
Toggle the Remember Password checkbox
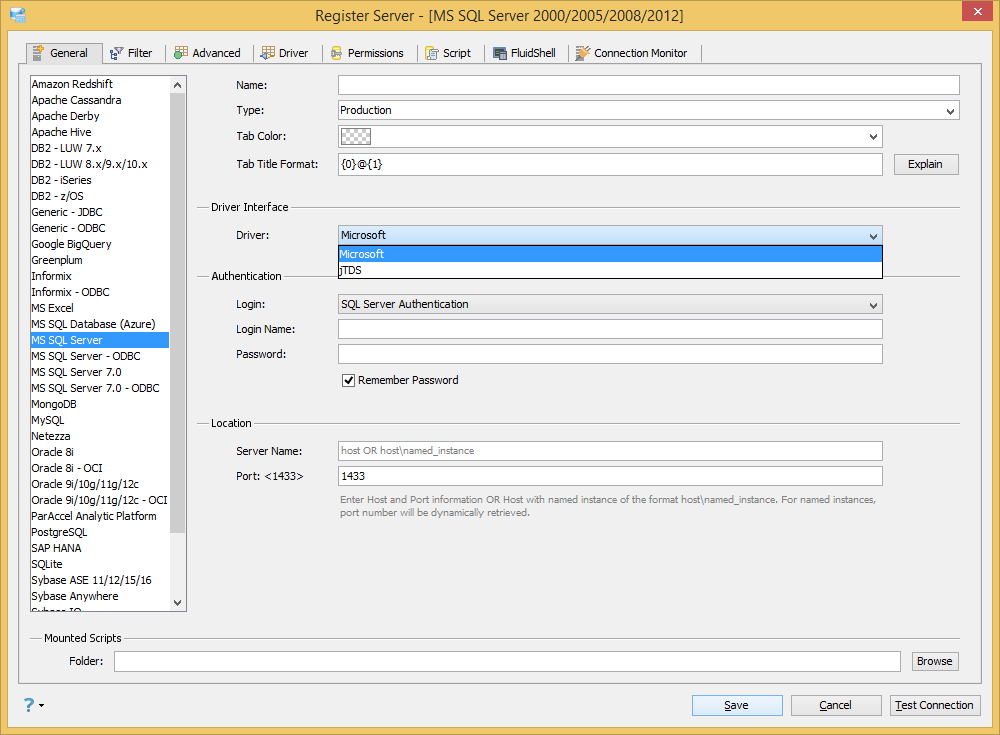[x=348, y=380]
